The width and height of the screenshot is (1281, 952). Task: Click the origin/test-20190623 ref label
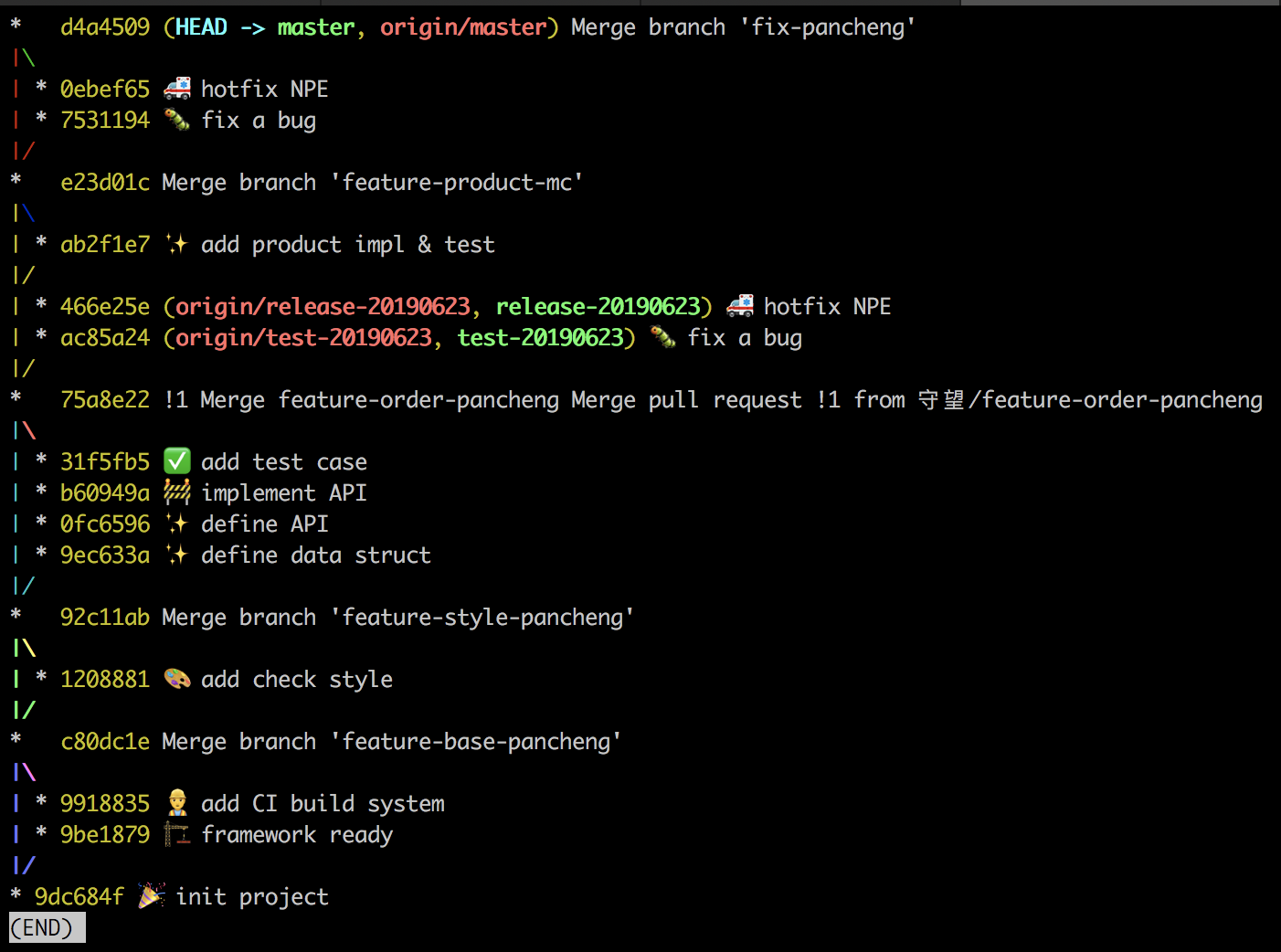coord(303,337)
